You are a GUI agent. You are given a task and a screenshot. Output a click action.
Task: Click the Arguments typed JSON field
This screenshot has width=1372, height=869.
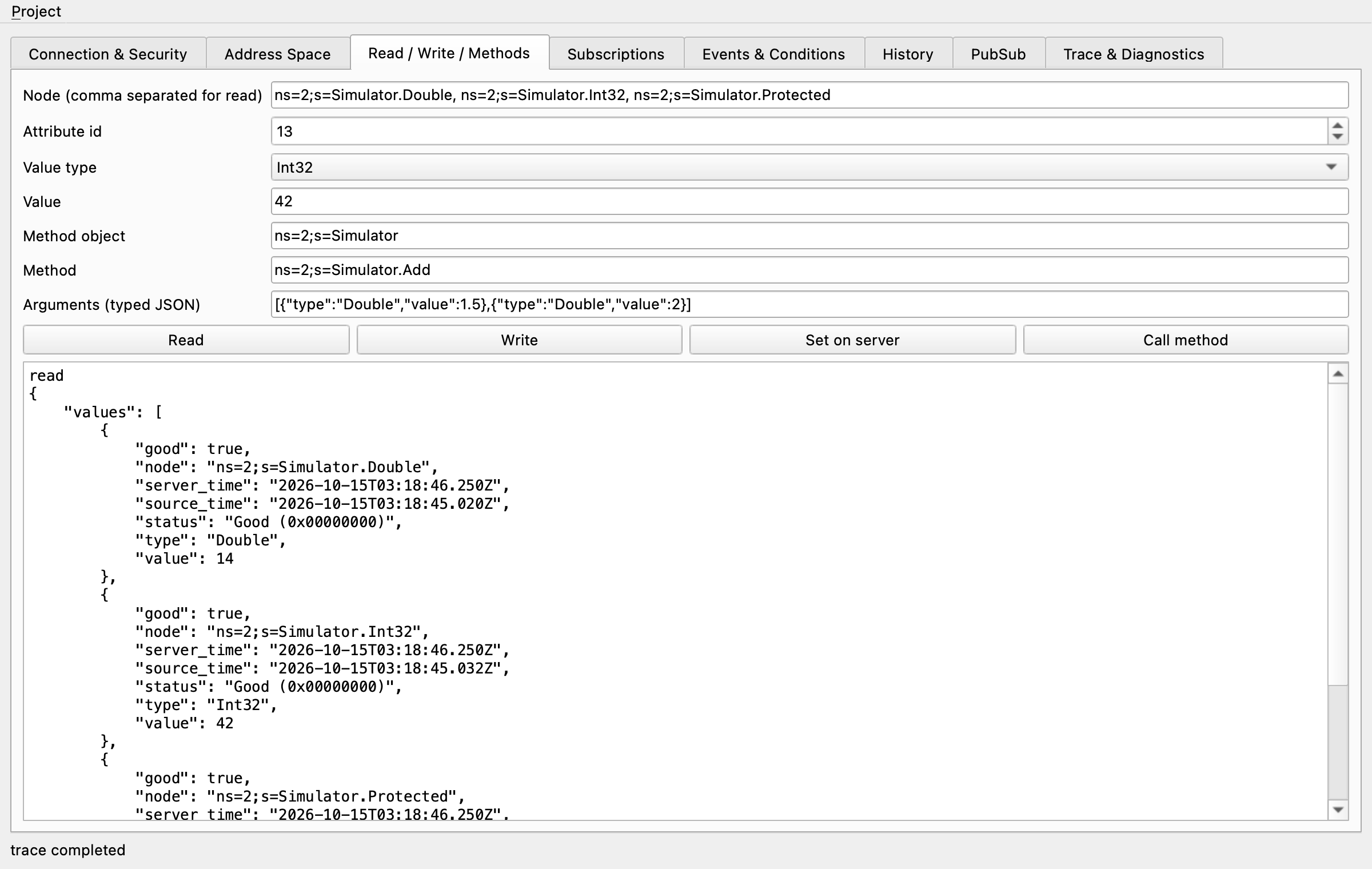809,304
